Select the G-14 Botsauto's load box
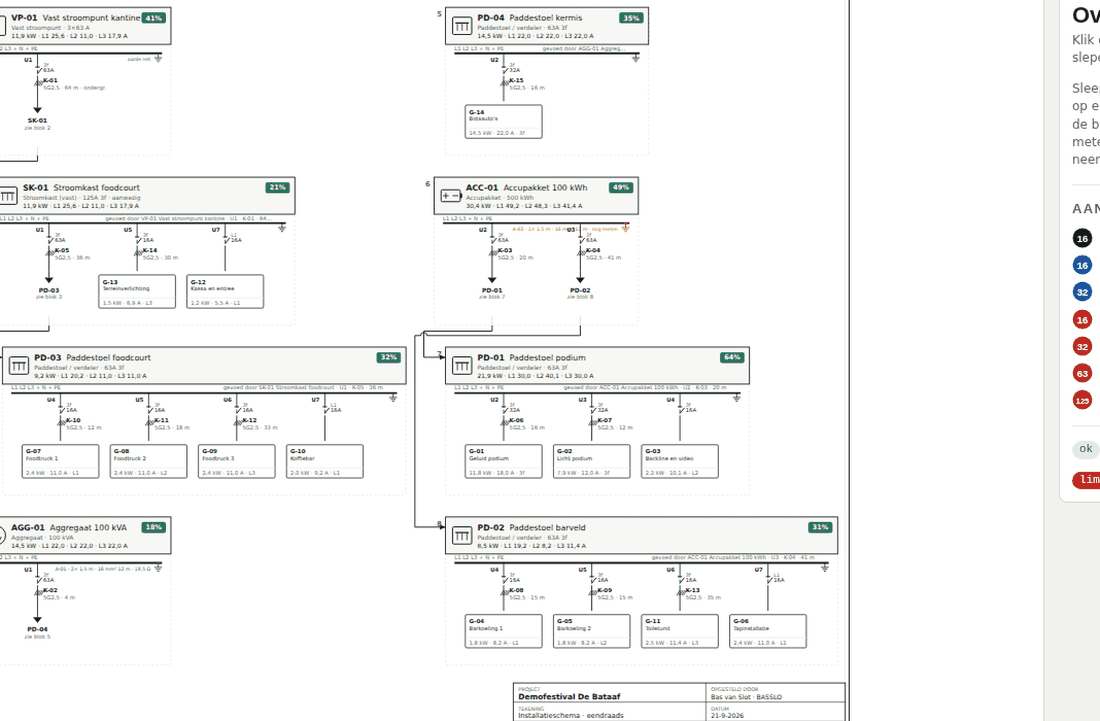This screenshot has height=721, width=1100. tap(504, 122)
